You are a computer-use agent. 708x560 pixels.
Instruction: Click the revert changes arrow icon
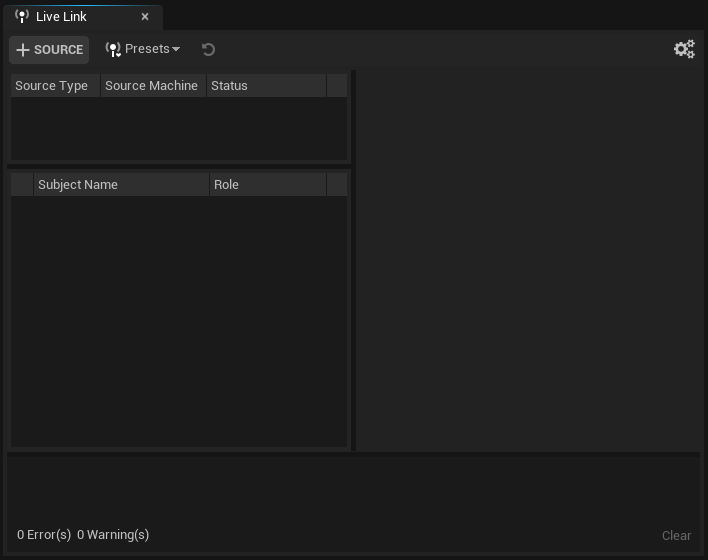(208, 49)
